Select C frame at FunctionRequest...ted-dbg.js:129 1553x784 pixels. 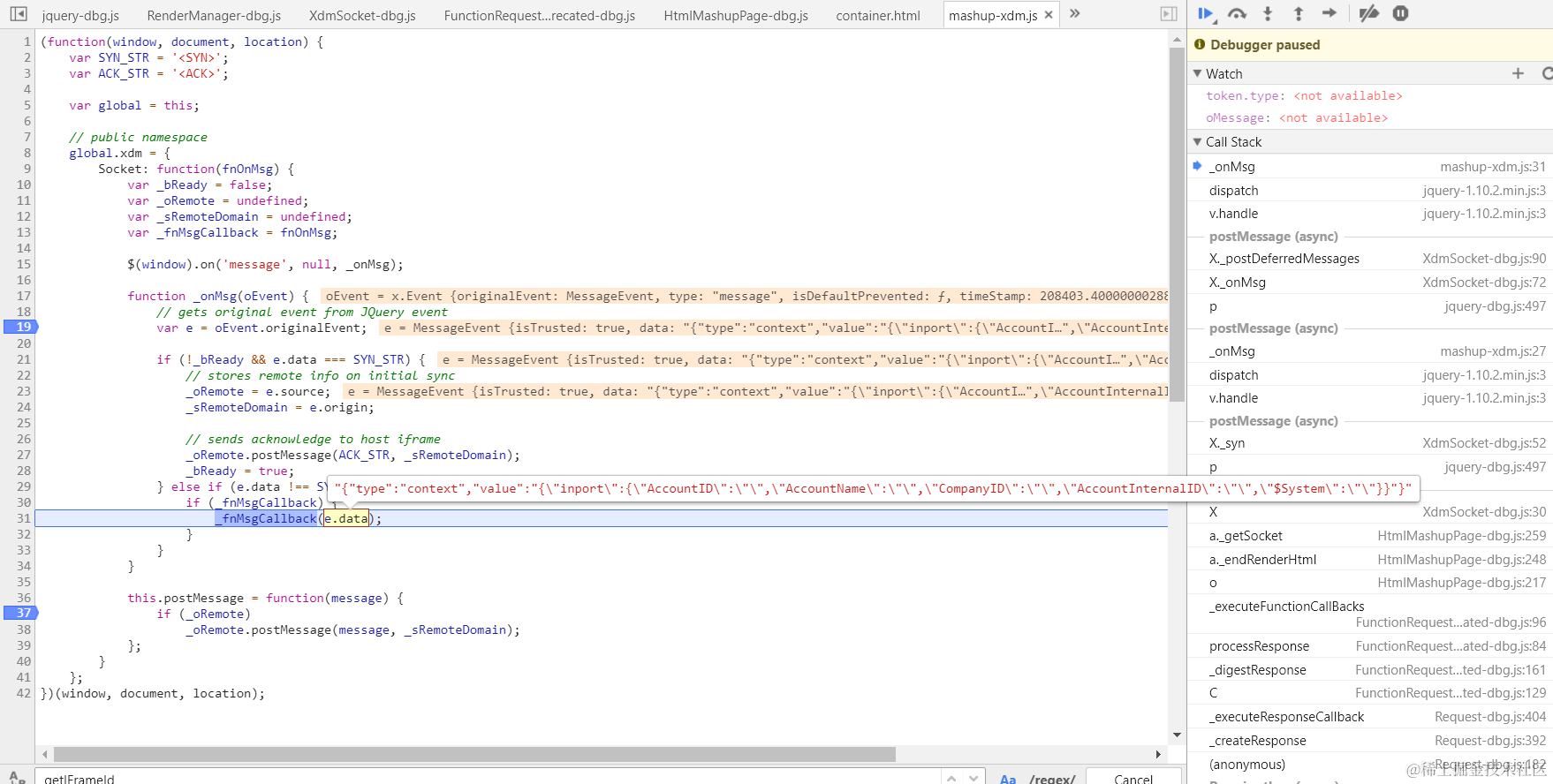click(x=1370, y=693)
